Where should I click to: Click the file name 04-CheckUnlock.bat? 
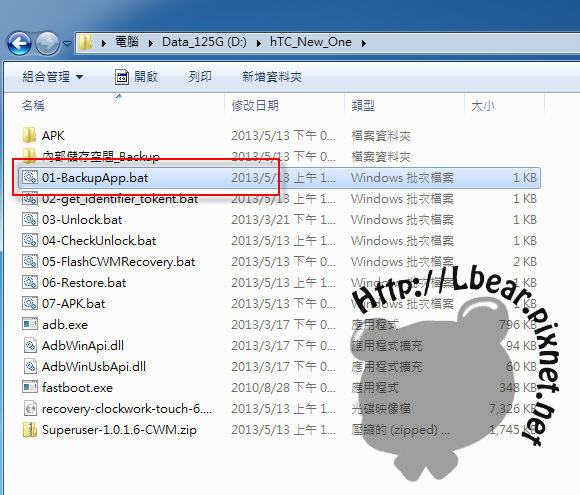pos(99,241)
